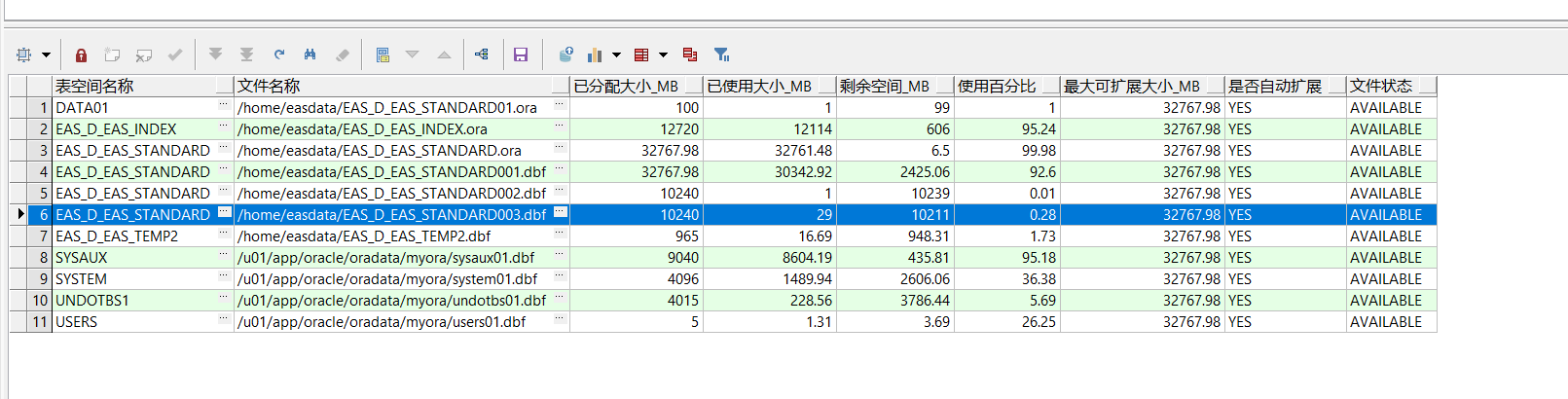This screenshot has height=399, width=1568.
Task: Select row number 6 indicator
Action: 40,214
